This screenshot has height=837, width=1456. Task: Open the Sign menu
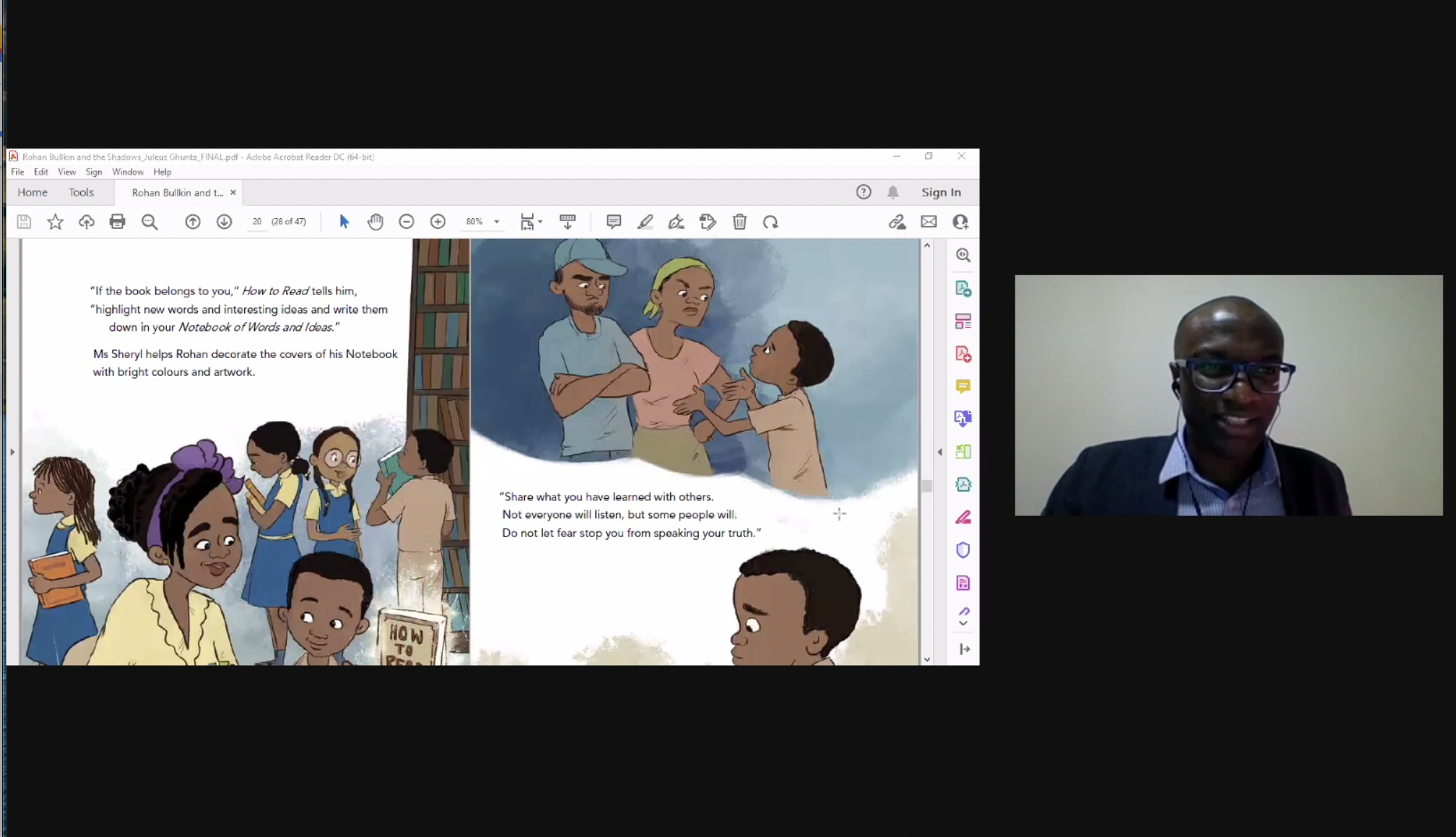click(x=94, y=172)
